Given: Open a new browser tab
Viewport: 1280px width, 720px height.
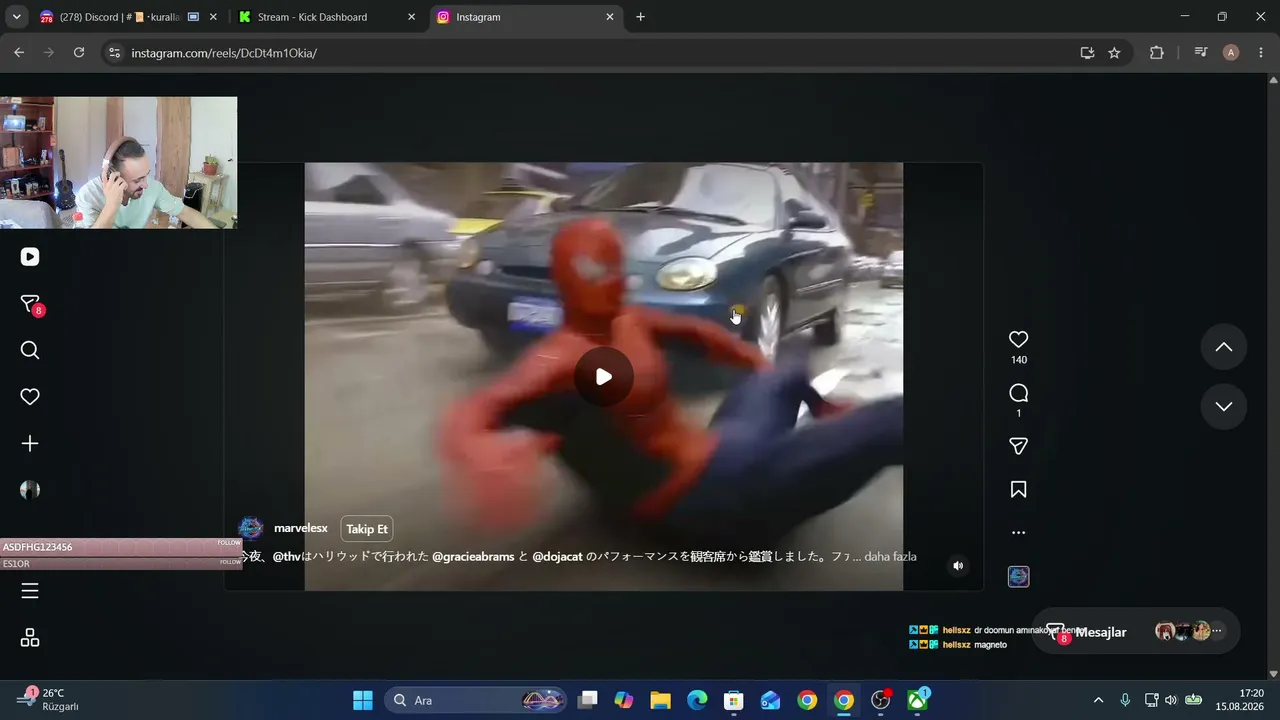Looking at the screenshot, I should (641, 17).
